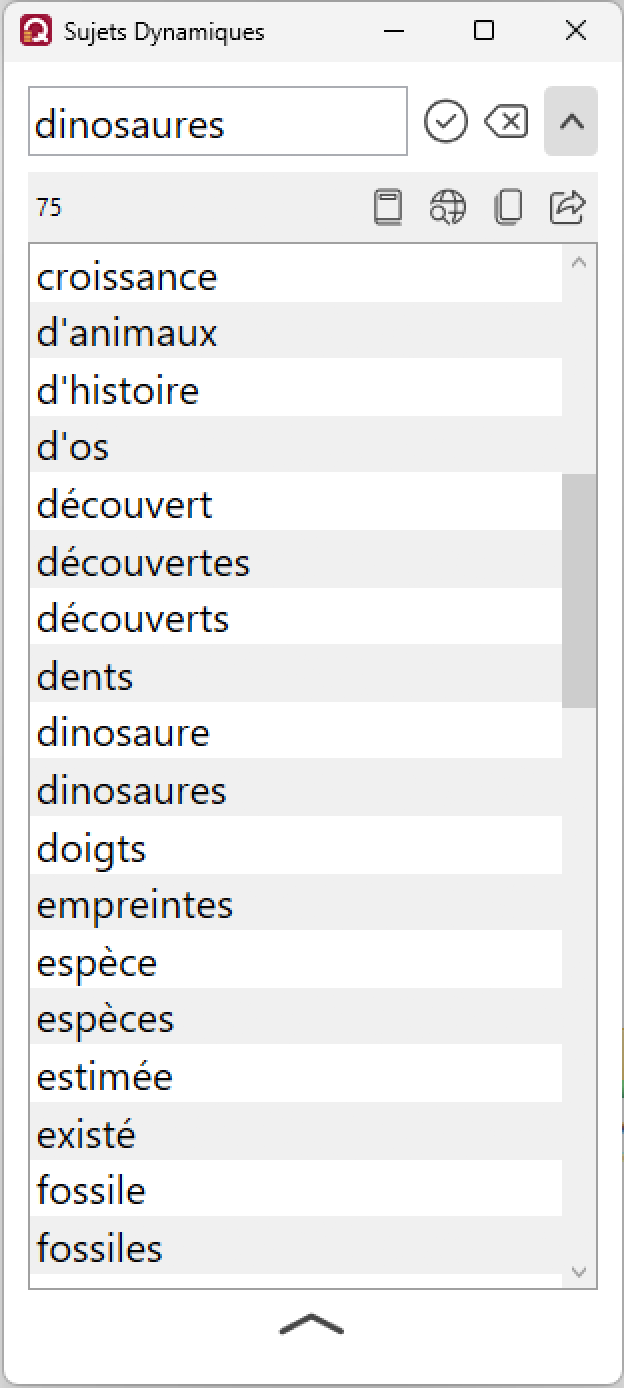This screenshot has width=624, height=1388.
Task: Click the scrollbar down arrow
Action: [579, 1272]
